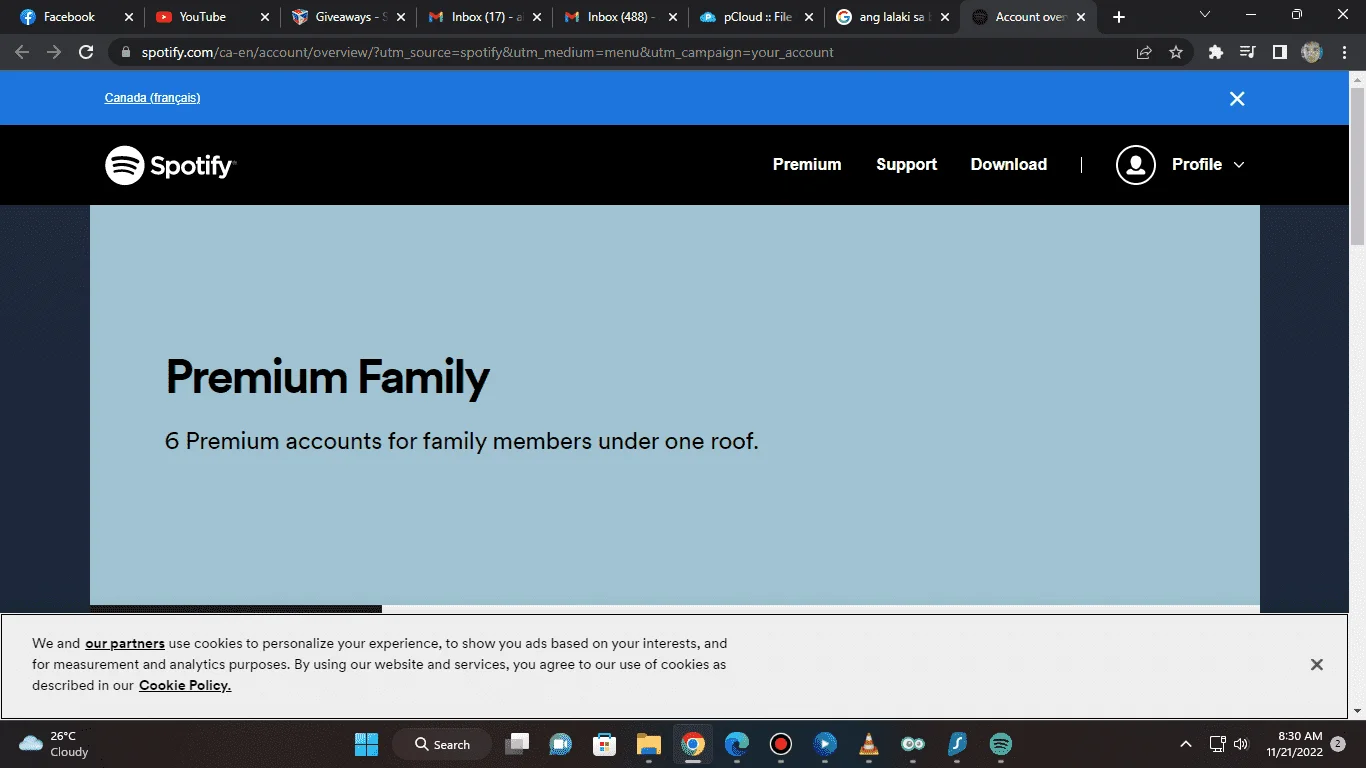Viewport: 1366px width, 768px height.
Task: Open the Profile avatar icon
Action: click(1135, 165)
